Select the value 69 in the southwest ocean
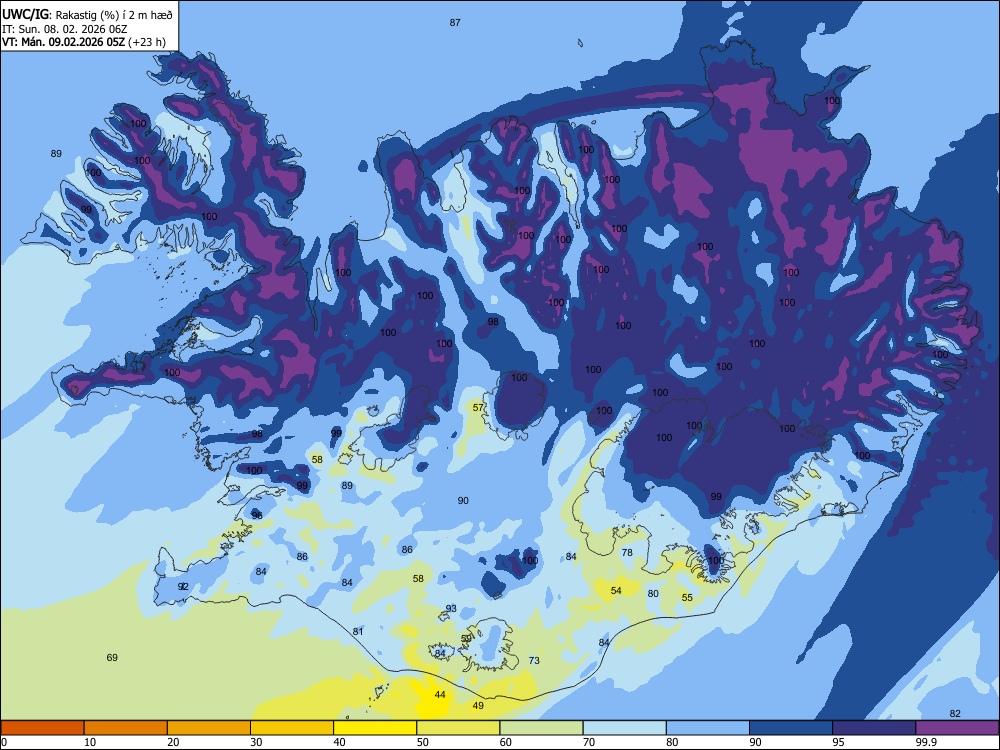Viewport: 1000px width, 750px height. [112, 658]
